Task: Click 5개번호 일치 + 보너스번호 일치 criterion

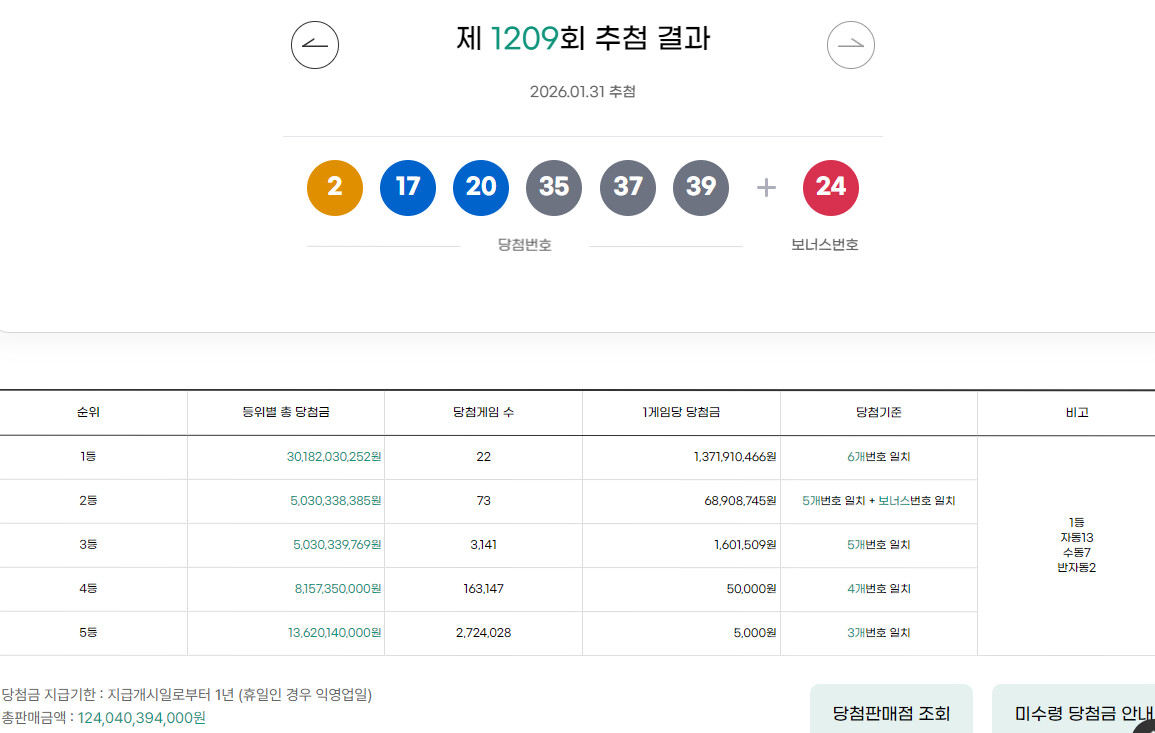Action: pos(879,501)
